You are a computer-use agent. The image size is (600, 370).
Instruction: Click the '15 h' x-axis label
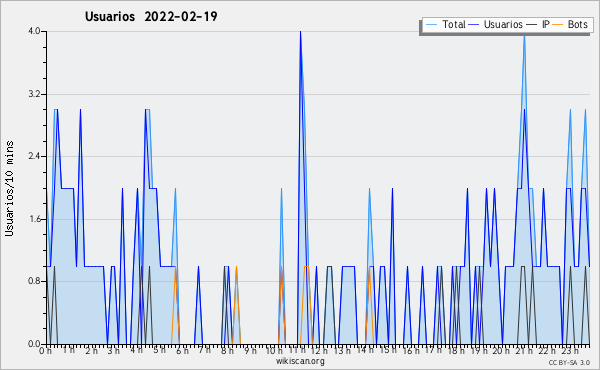click(388, 350)
